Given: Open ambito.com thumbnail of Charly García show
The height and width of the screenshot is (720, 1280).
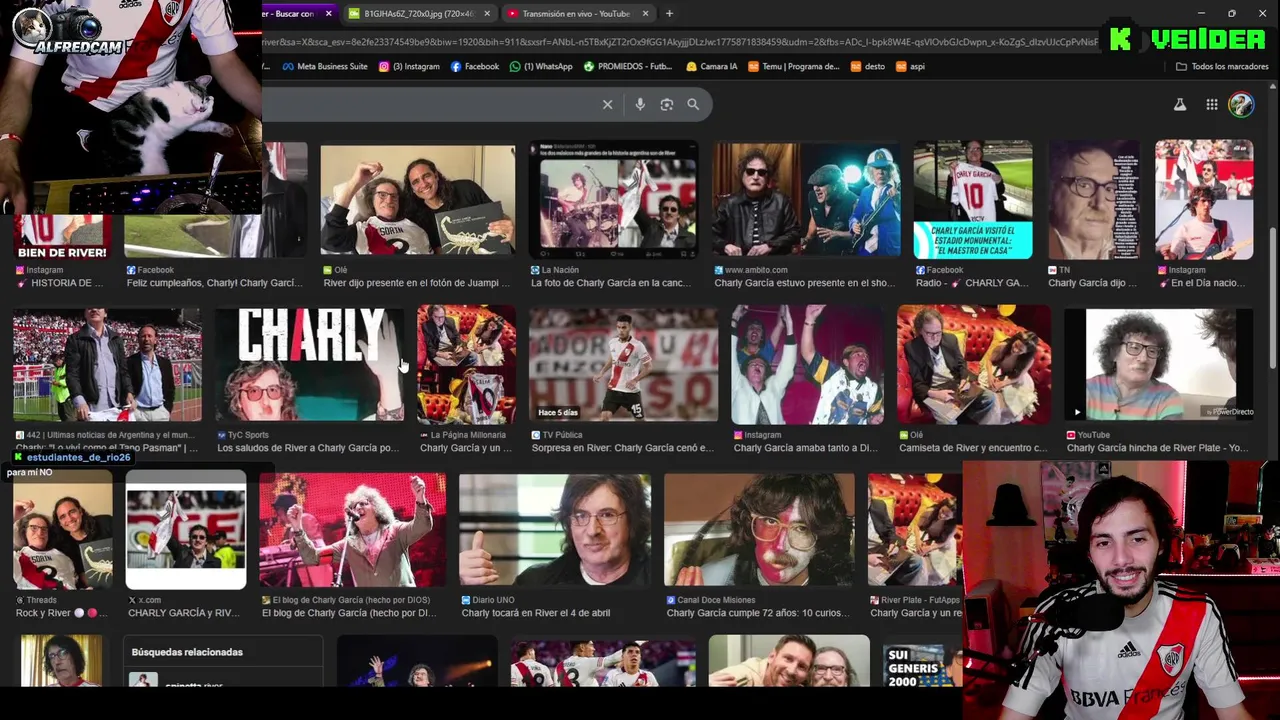Looking at the screenshot, I should (806, 200).
